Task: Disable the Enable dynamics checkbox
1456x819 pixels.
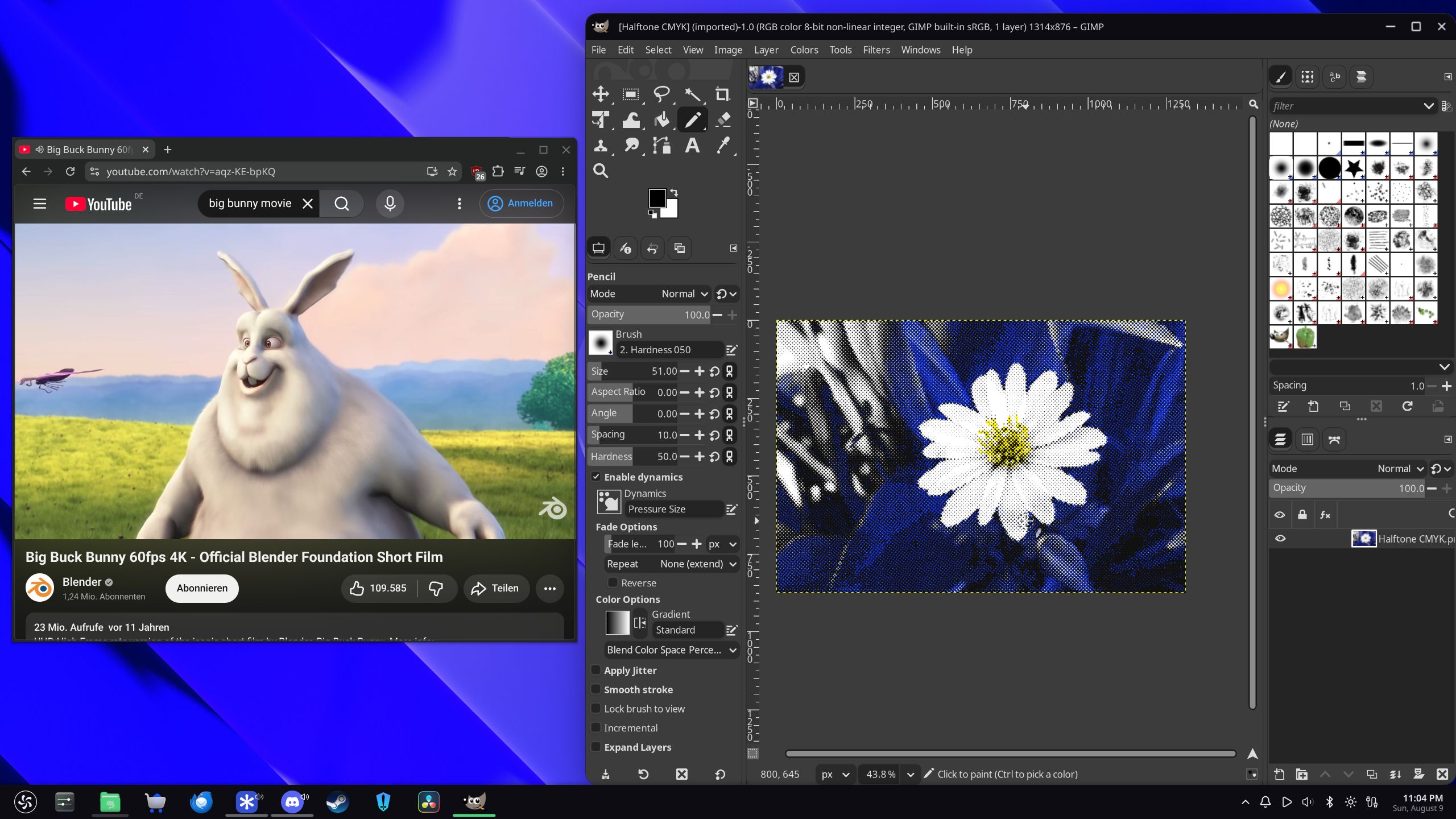Action: click(596, 477)
